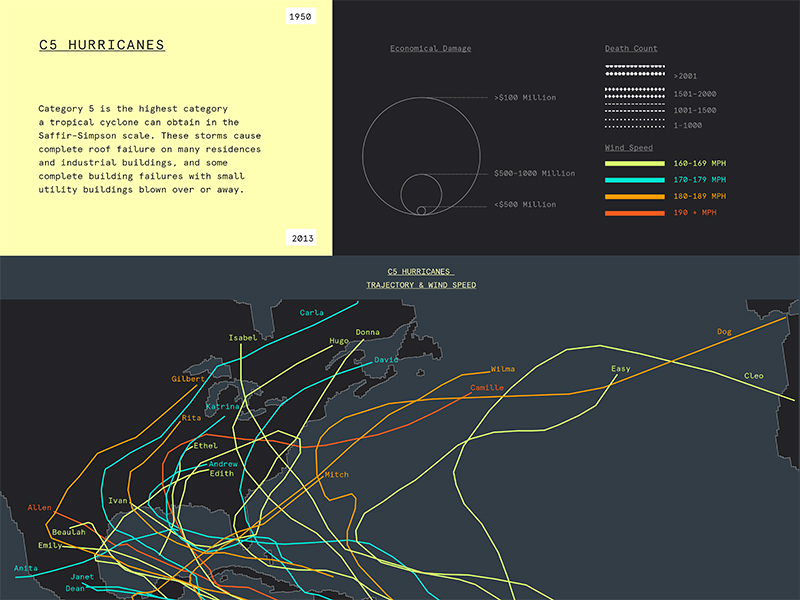Select the C5 Hurricanes title in yellow panel
Viewport: 800px width, 600px height.
point(101,45)
